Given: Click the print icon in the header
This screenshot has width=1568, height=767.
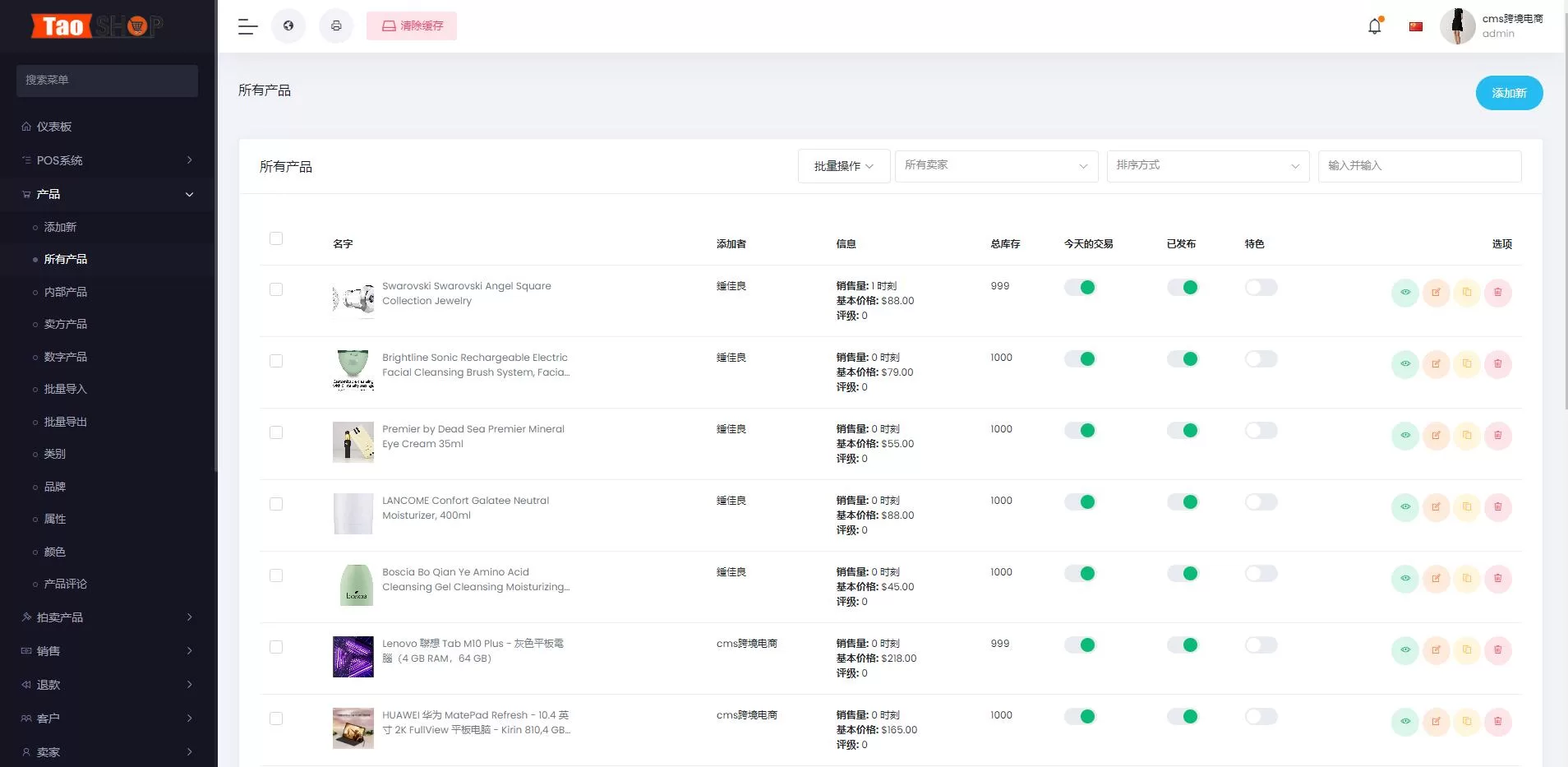Looking at the screenshot, I should (337, 25).
